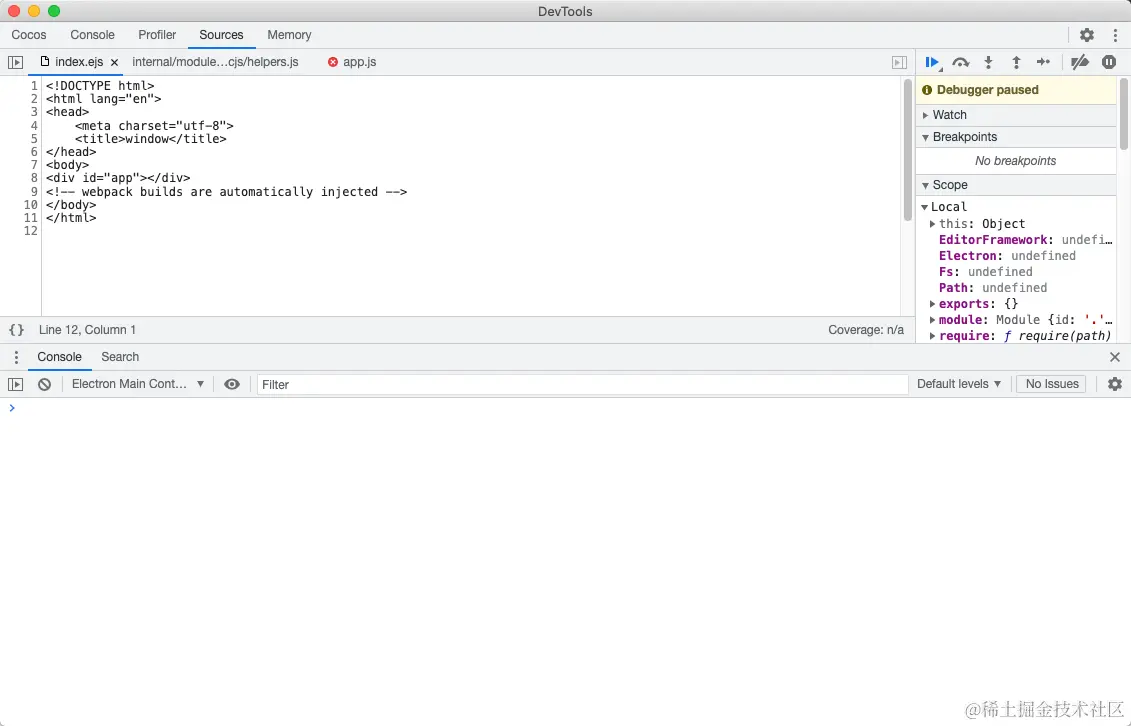Click line number 1 in gutter
Viewport: 1131px width, 726px height.
click(x=33, y=85)
